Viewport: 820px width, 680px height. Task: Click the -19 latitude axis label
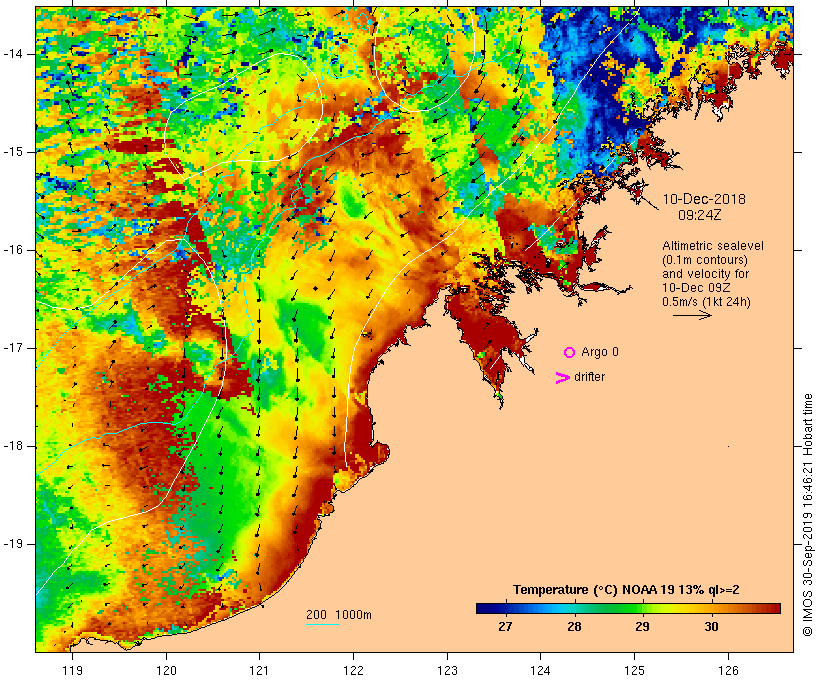point(12,545)
